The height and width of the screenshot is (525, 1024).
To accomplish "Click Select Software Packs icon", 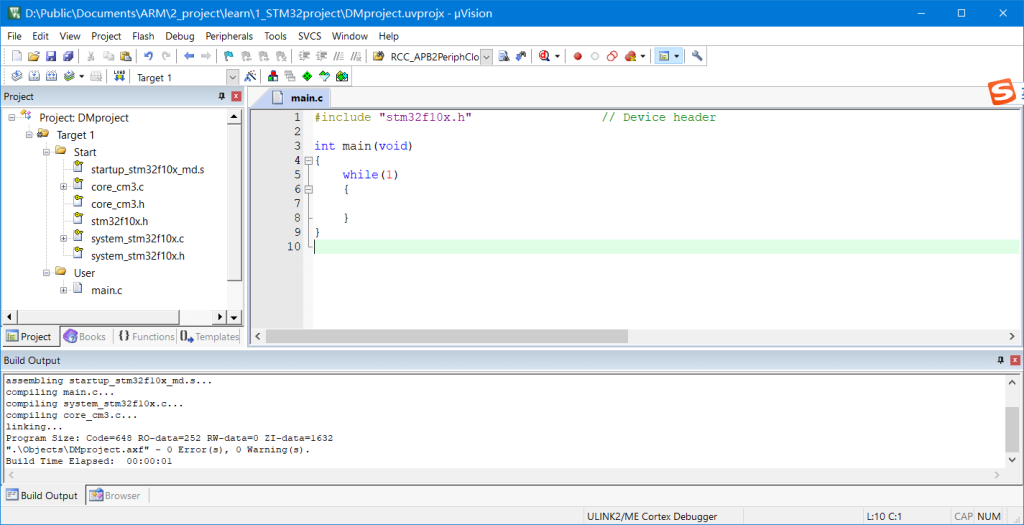I will [x=324, y=76].
